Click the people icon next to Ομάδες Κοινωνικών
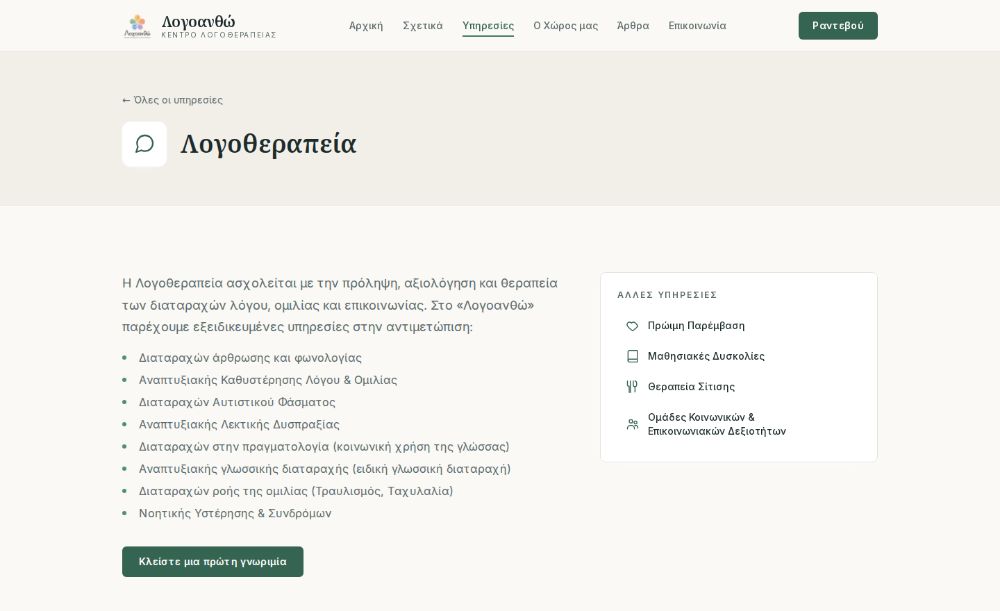Image resolution: width=1000 pixels, height=611 pixels. (632, 424)
